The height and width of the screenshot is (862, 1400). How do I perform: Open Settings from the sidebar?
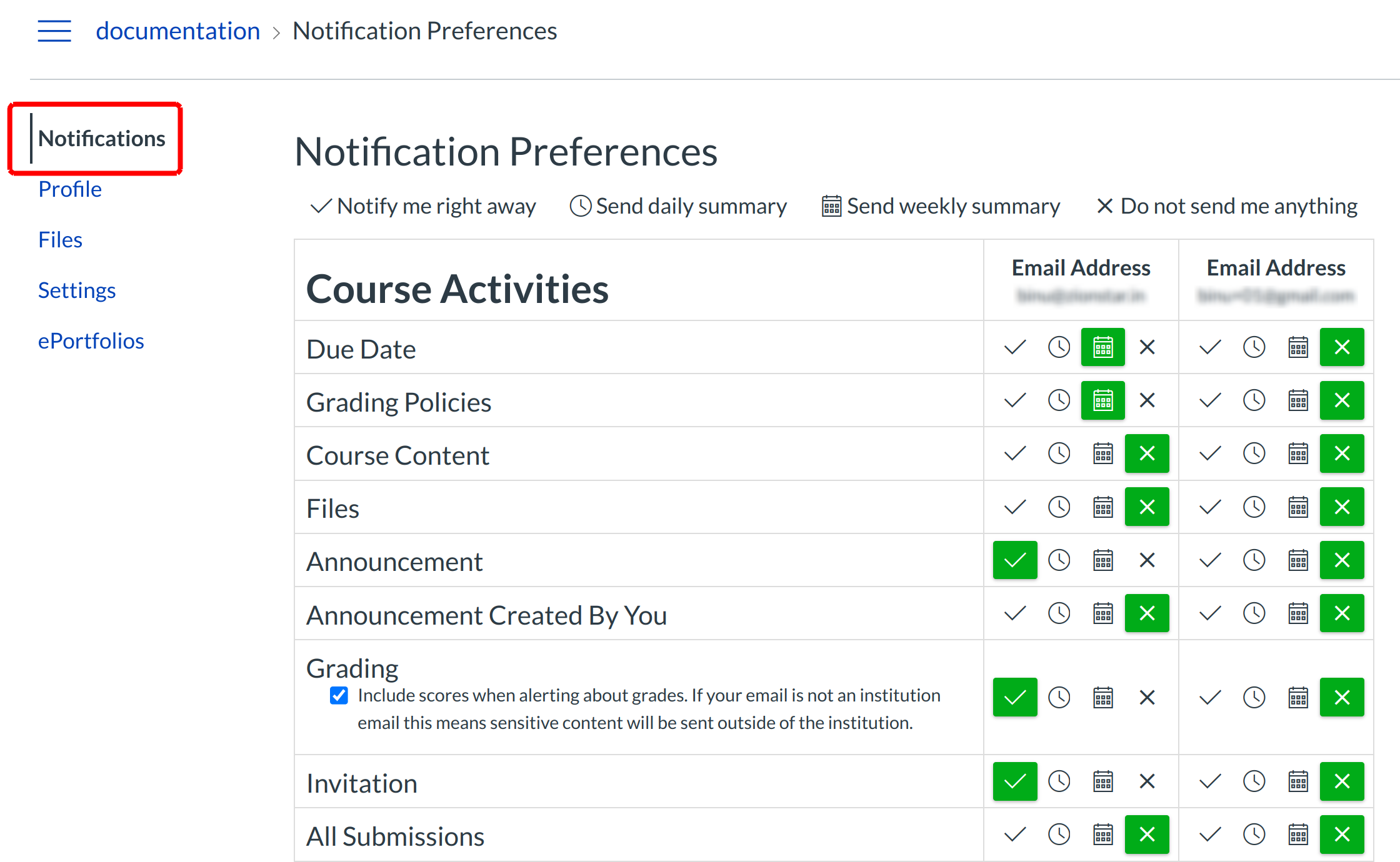click(77, 290)
